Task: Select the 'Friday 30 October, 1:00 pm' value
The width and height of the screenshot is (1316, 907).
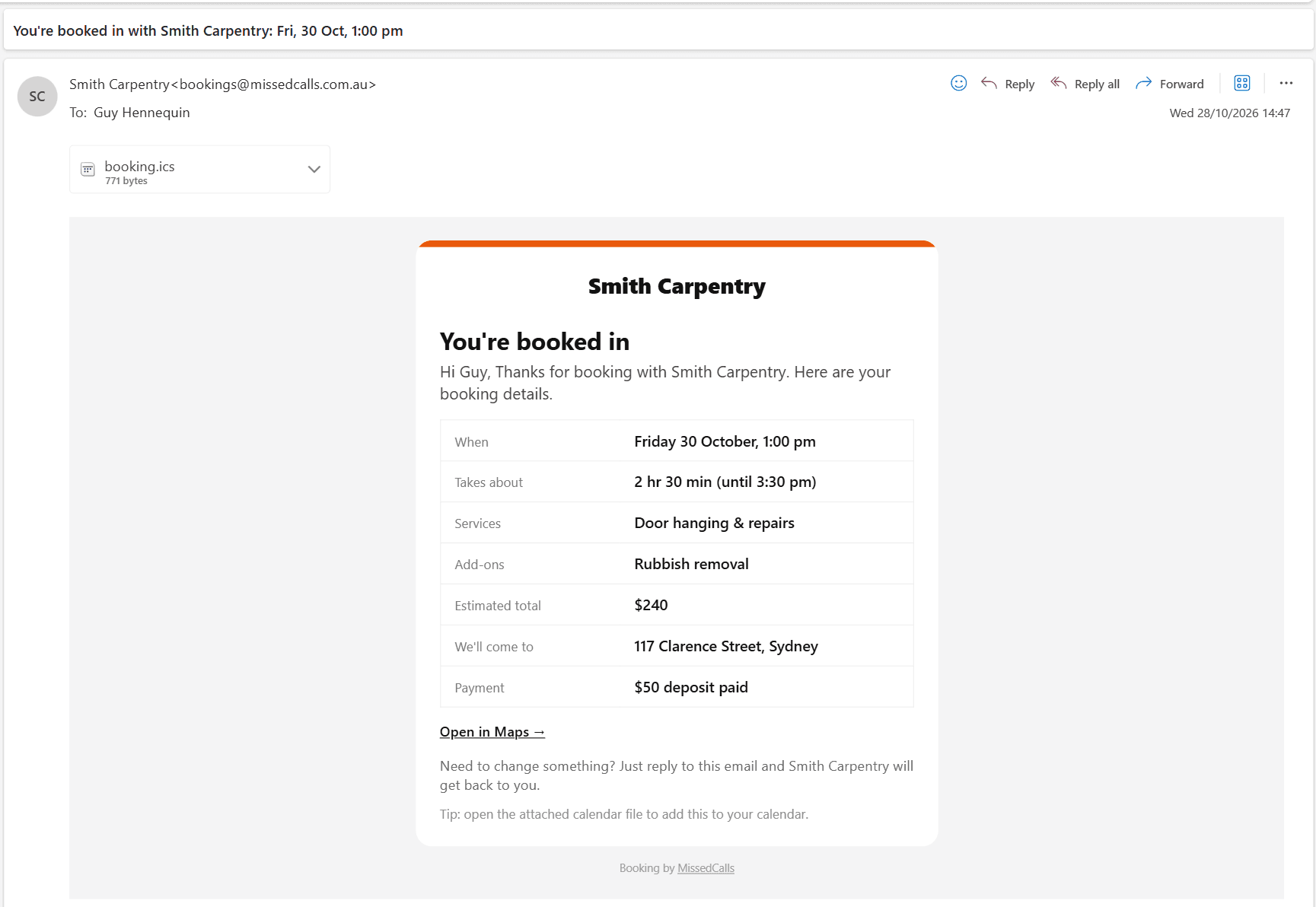Action: [725, 441]
